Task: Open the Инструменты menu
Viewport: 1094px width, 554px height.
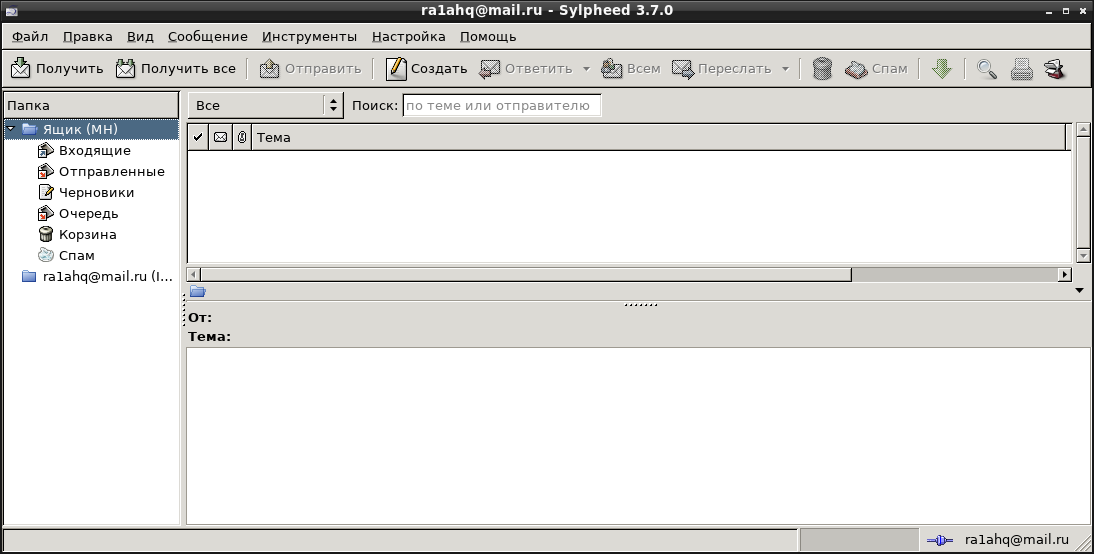Action: [310, 36]
